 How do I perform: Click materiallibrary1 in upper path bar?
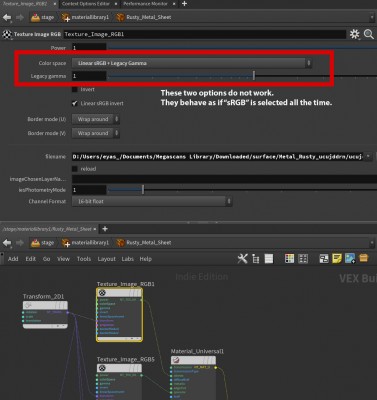(x=85, y=17)
